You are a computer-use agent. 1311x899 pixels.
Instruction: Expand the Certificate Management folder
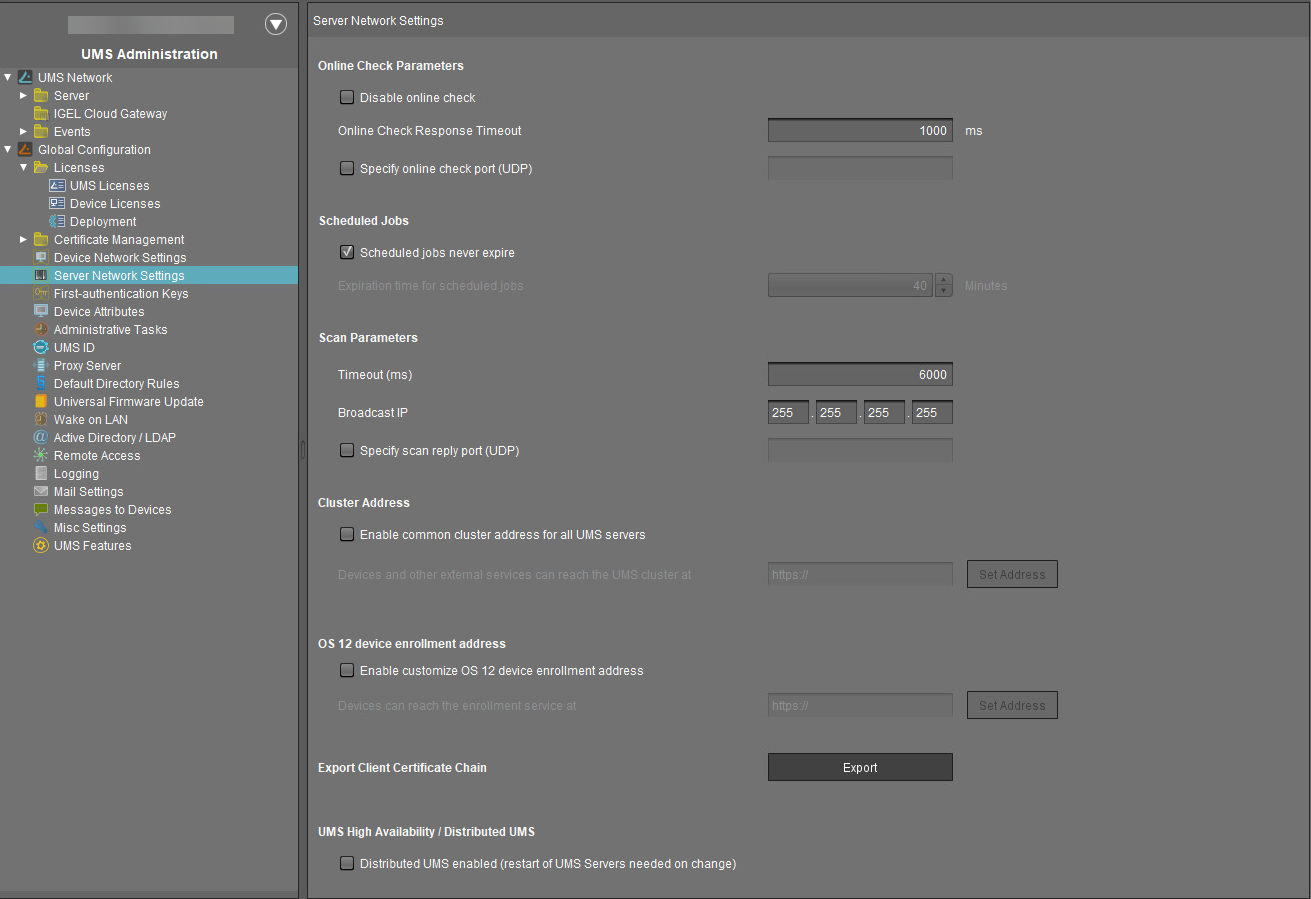23,239
